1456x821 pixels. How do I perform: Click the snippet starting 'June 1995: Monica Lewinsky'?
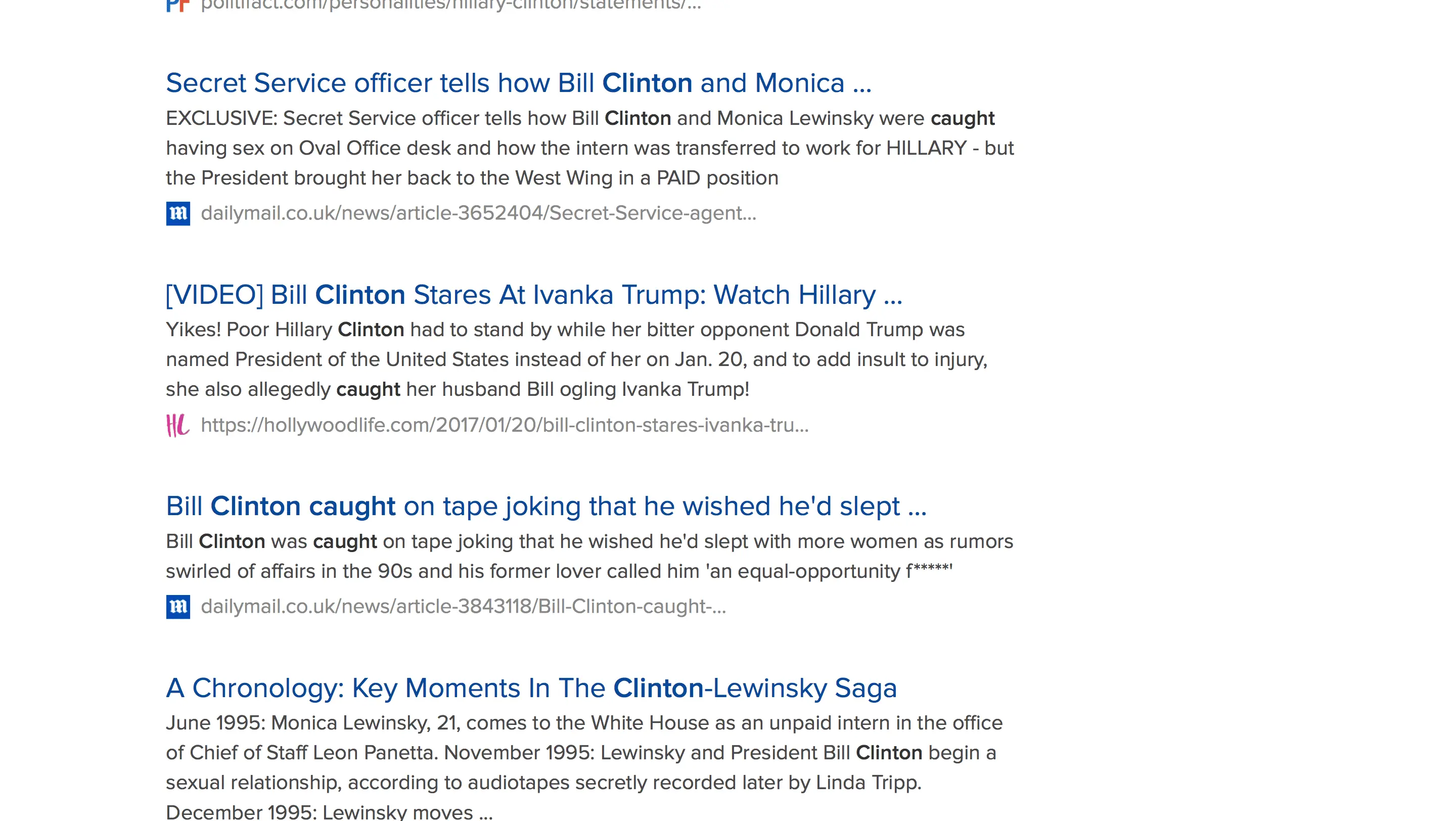pyautogui.click(x=583, y=753)
